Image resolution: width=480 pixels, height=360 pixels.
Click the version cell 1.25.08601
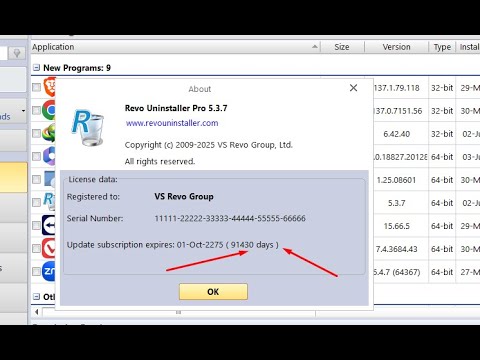tap(396, 180)
